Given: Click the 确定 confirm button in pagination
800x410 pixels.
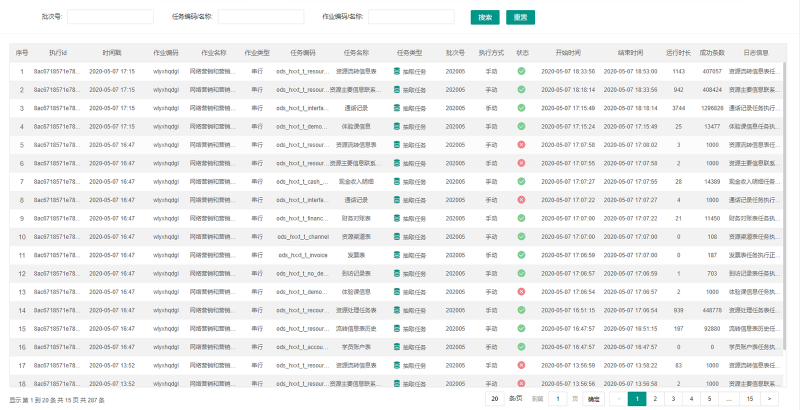Looking at the screenshot, I should tap(593, 399).
